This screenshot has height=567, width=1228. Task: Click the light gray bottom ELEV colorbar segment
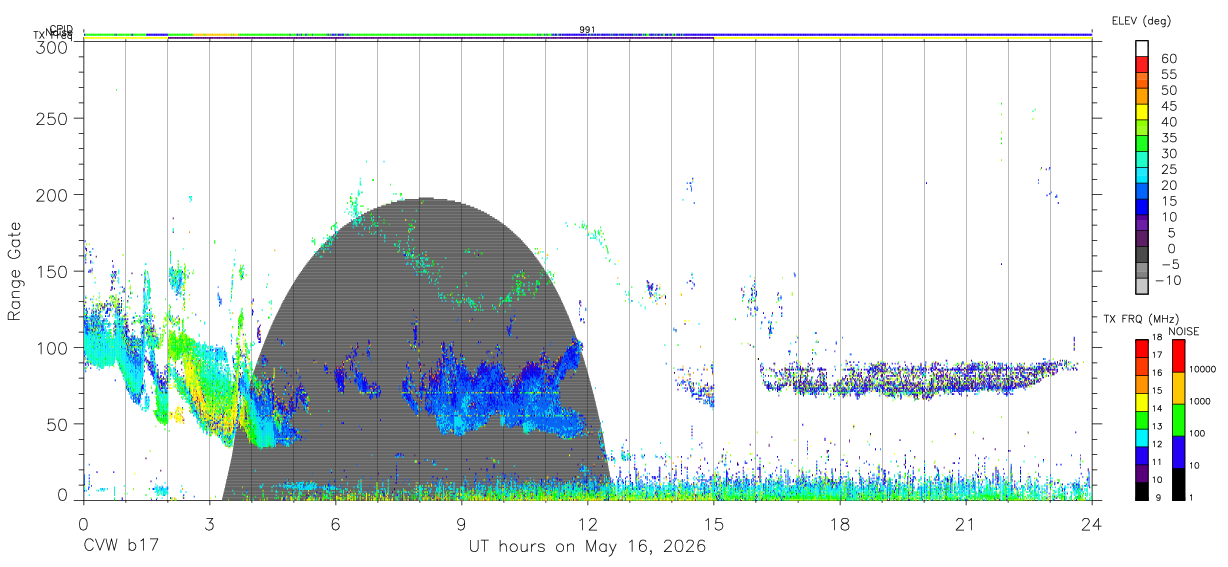(x=1142, y=288)
